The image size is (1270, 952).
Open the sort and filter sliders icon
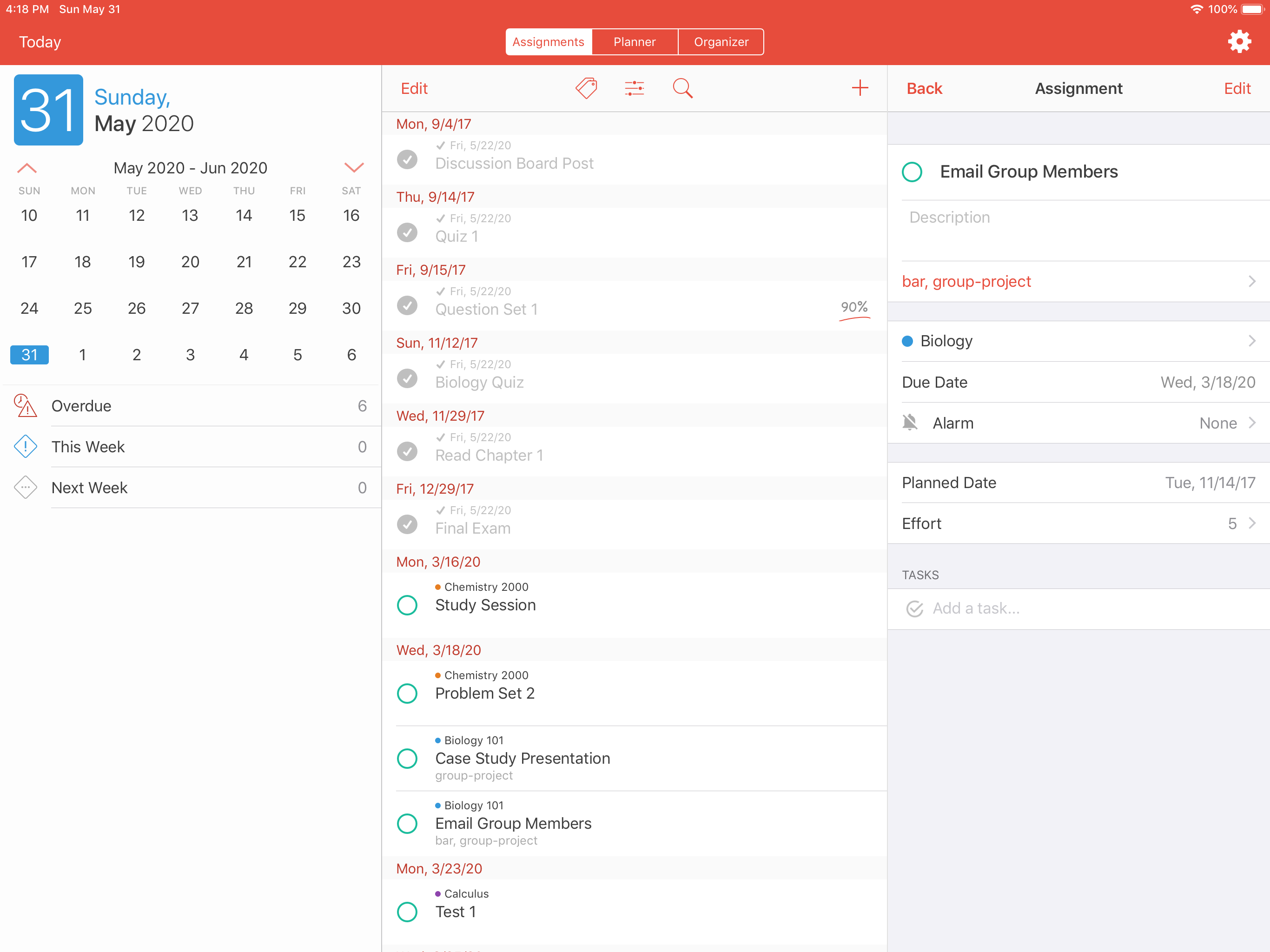tap(635, 88)
